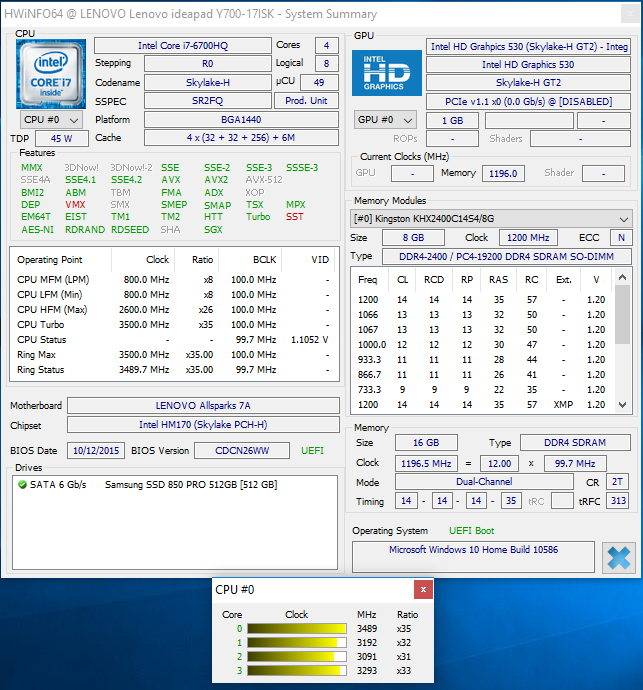Click the cache size field

pyautogui.click(x=241, y=138)
